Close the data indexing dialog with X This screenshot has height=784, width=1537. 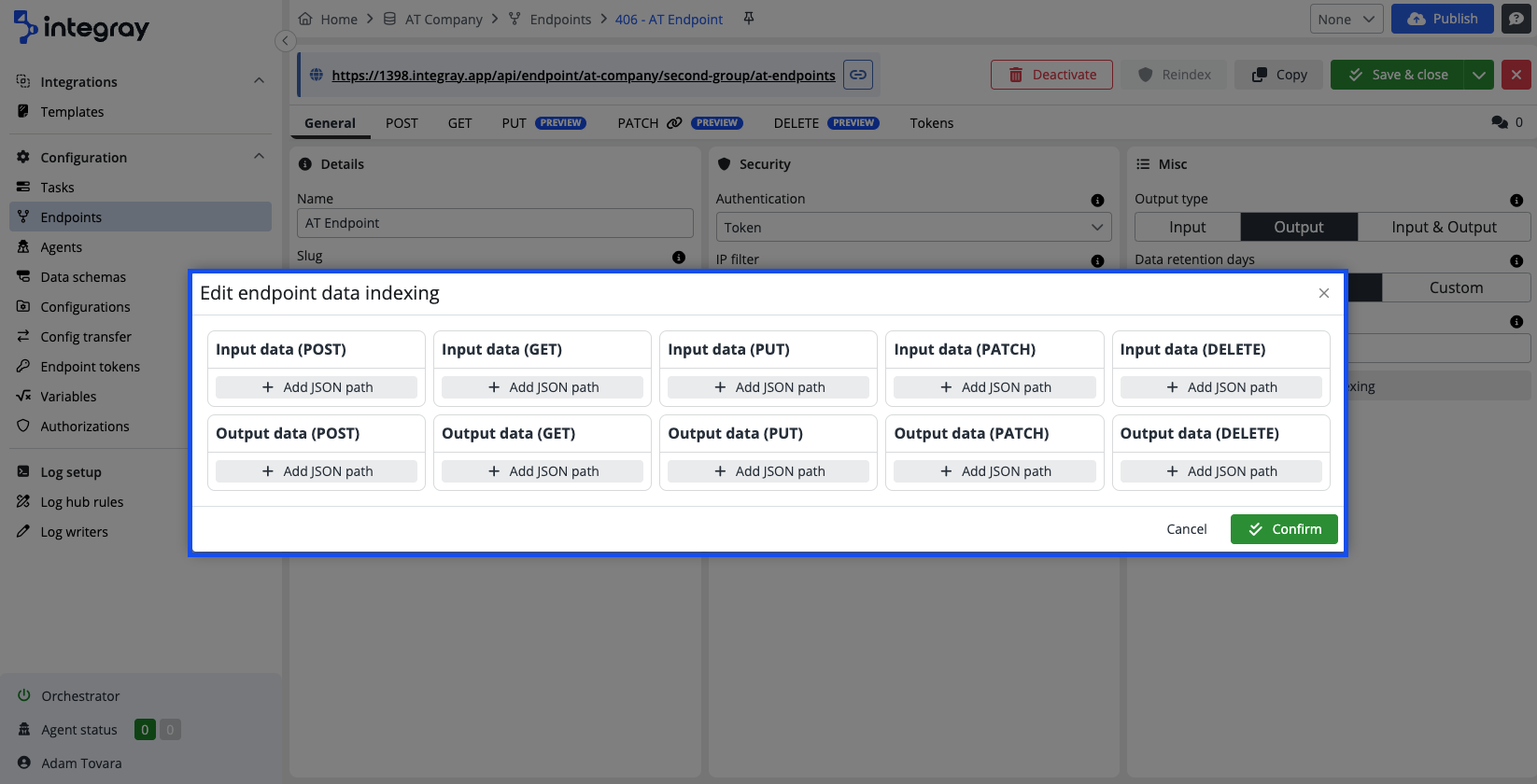click(x=1323, y=293)
